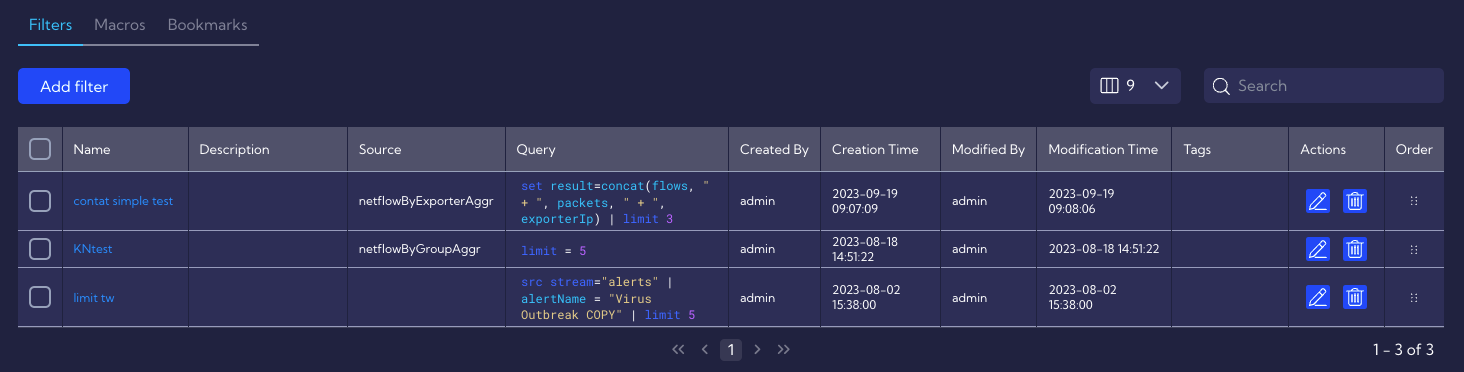
Task: Open the Bookmarks tab
Action: [207, 25]
